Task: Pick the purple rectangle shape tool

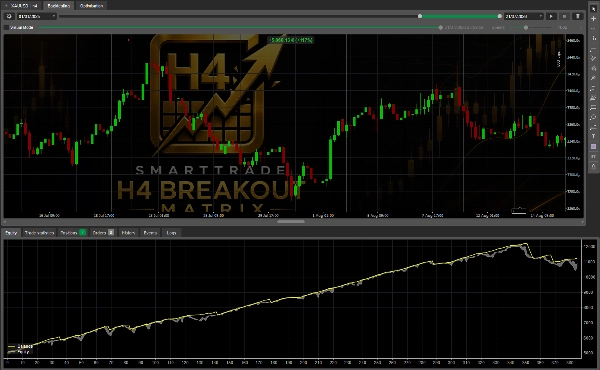Action: pyautogui.click(x=593, y=147)
